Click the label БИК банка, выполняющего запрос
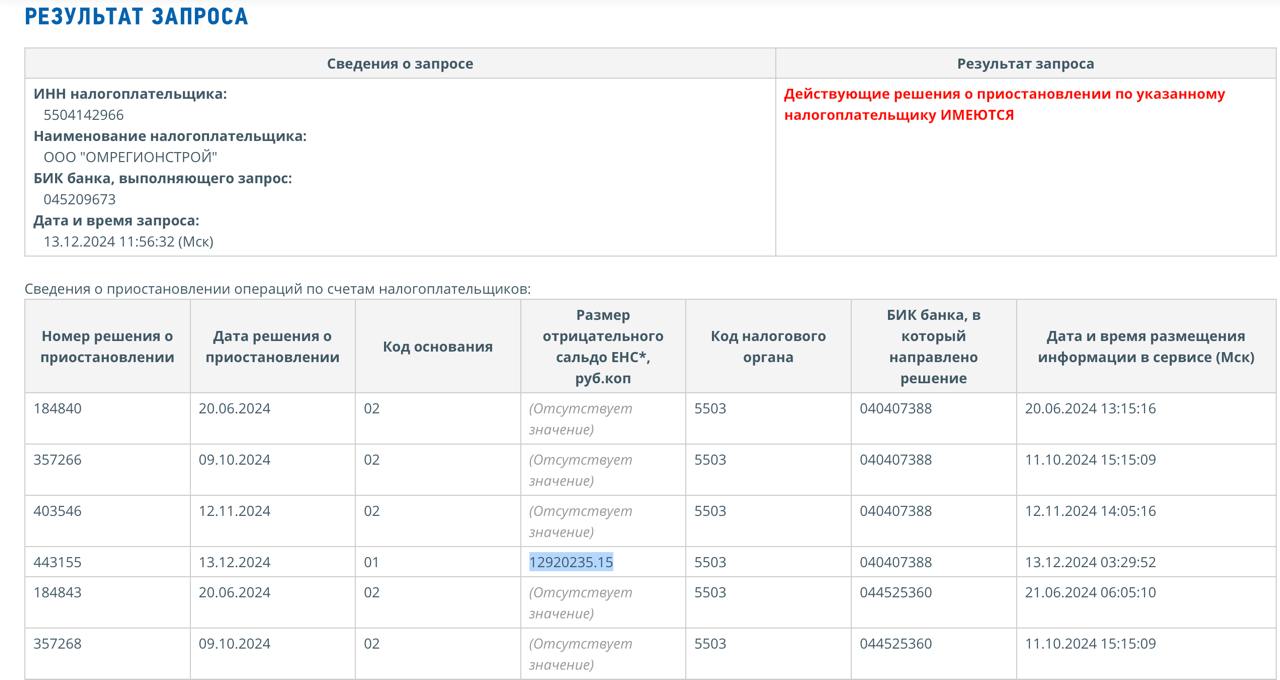This screenshot has height=680, width=1280. click(162, 178)
